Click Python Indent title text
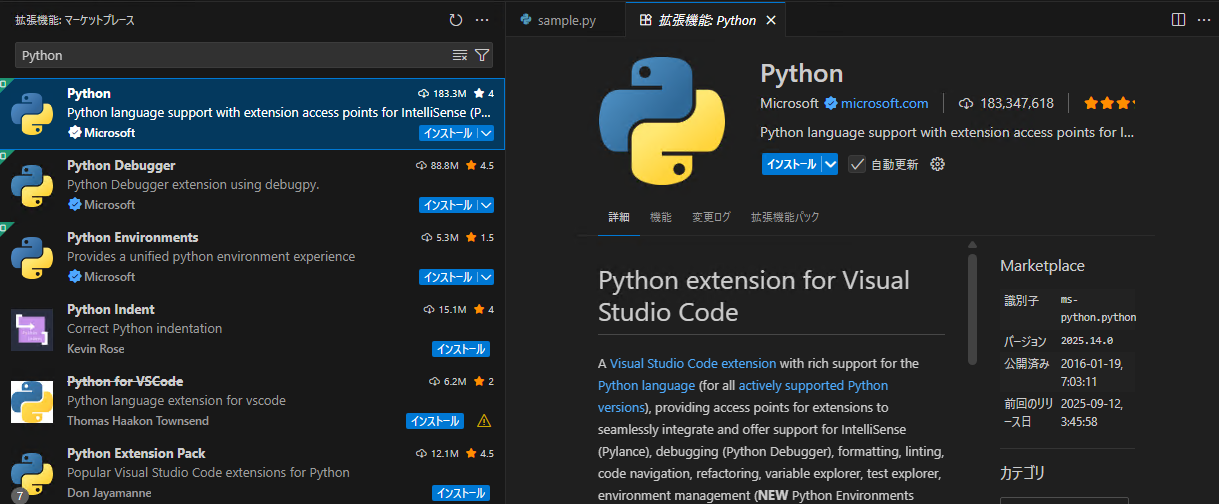Image resolution: width=1219 pixels, height=504 pixels. pyautogui.click(x=110, y=309)
